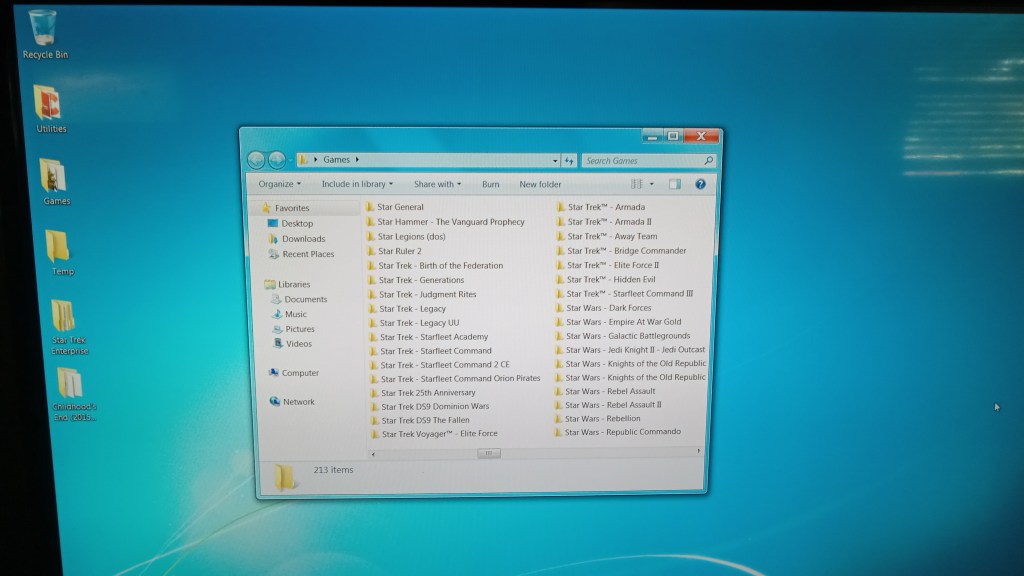Open the Utilities folder on desktop

(x=49, y=105)
